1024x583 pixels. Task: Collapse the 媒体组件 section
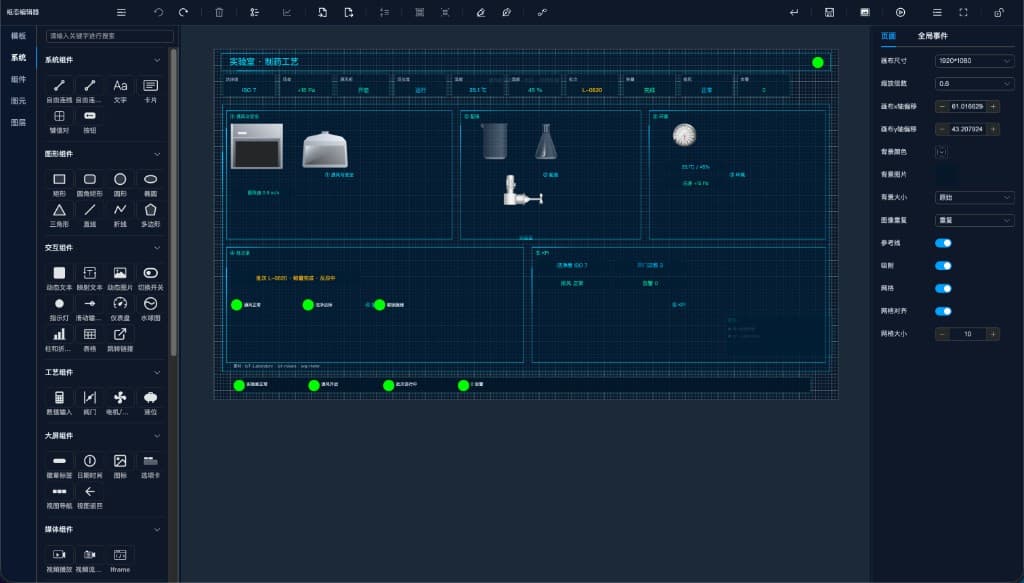pyautogui.click(x=157, y=529)
